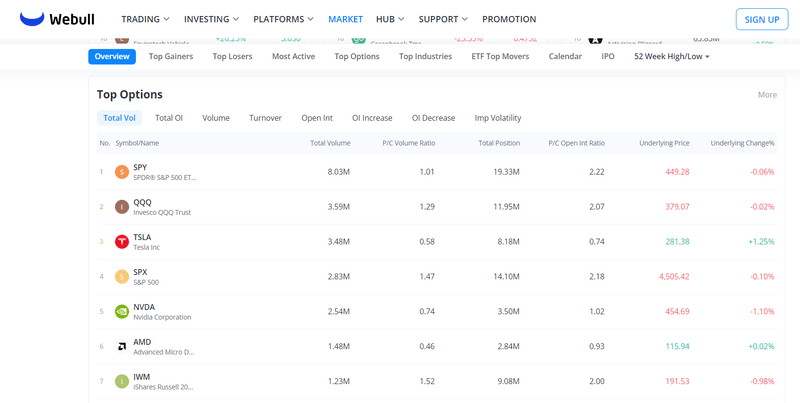Image resolution: width=800 pixels, height=403 pixels.
Task: Click SPX P/C open int ratio 2.18
Action: pos(596,276)
